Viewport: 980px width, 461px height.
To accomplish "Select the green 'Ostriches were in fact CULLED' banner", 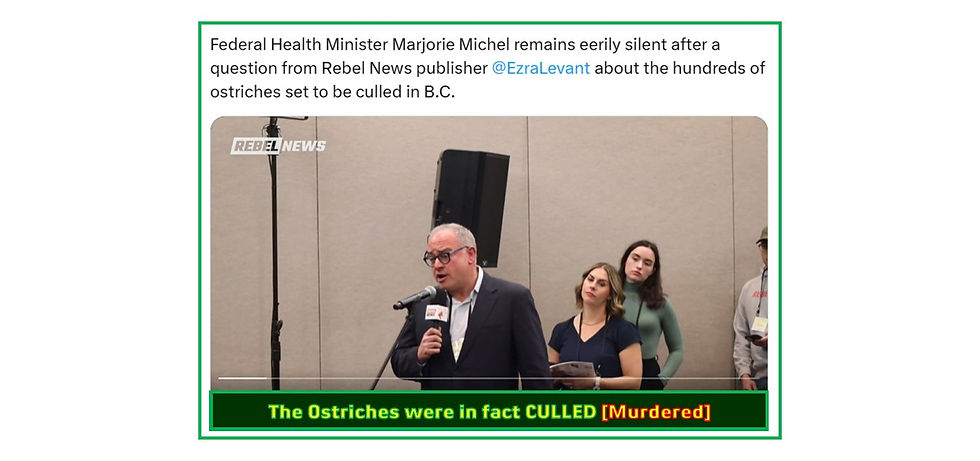I will (489, 412).
